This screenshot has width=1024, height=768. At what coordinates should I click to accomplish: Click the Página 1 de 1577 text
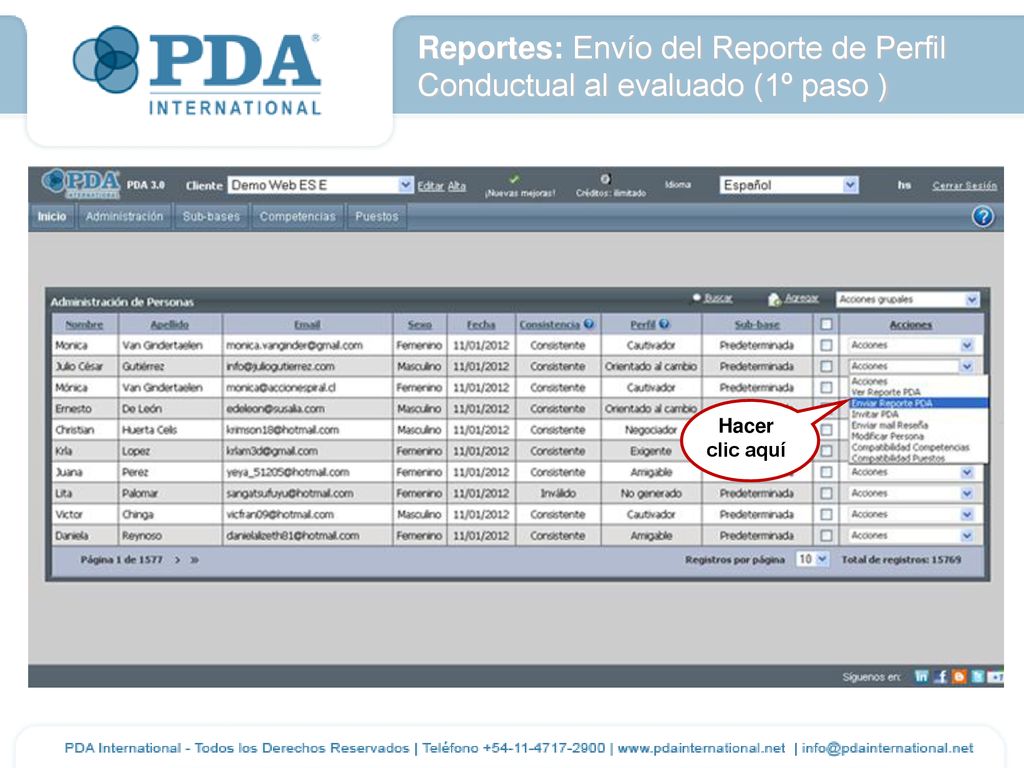tap(121, 560)
